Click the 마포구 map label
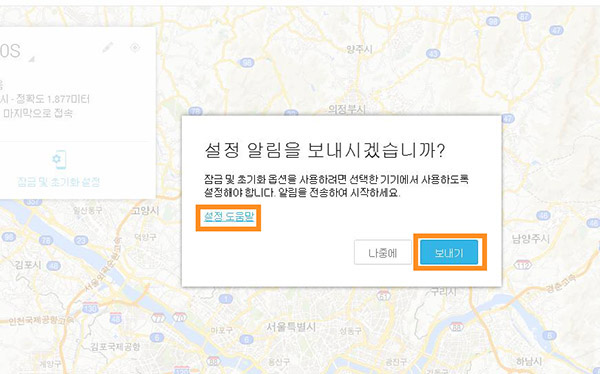 click(x=221, y=330)
